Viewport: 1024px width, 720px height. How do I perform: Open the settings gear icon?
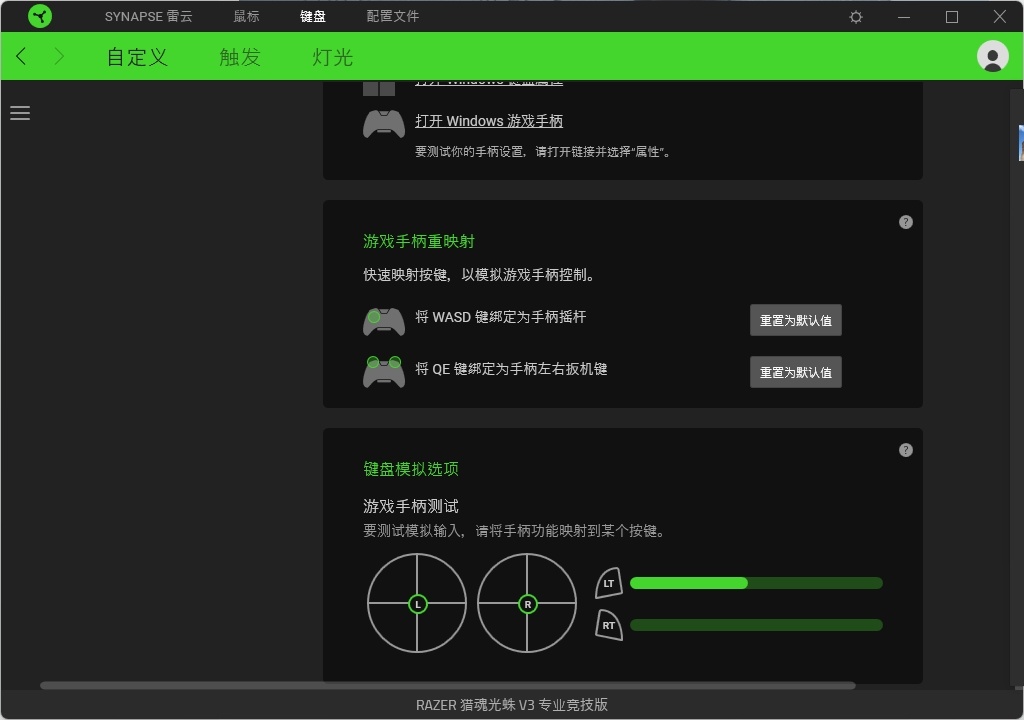(x=856, y=17)
